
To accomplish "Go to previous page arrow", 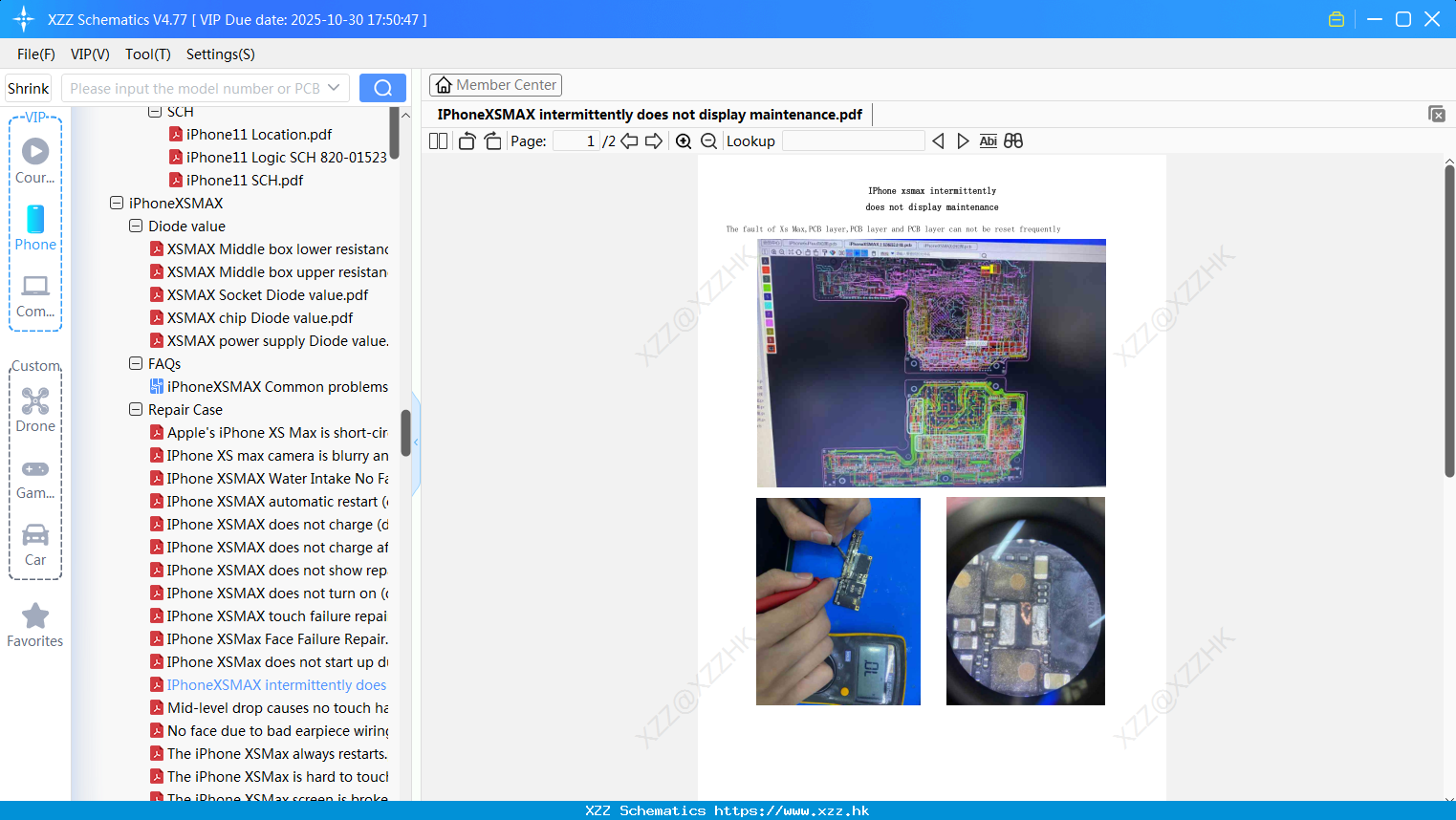I will point(629,141).
